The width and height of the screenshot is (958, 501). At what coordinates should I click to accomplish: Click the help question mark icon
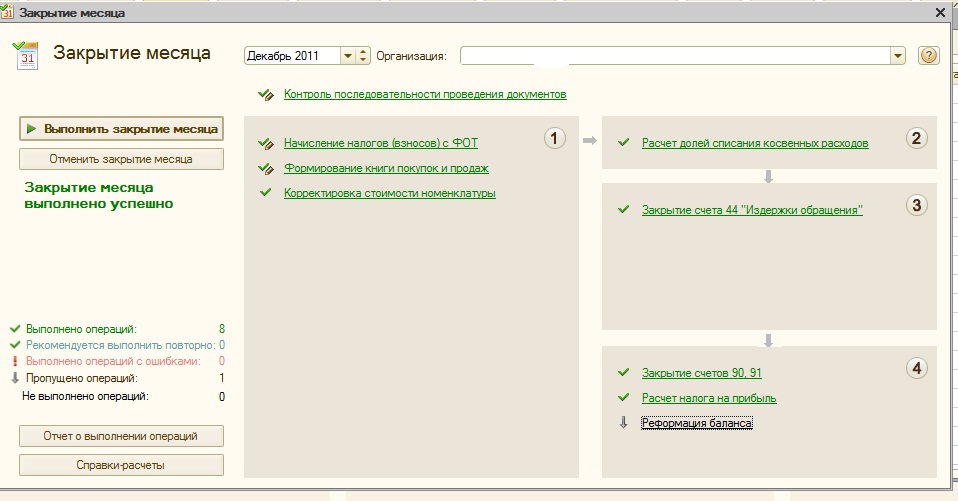click(x=929, y=55)
